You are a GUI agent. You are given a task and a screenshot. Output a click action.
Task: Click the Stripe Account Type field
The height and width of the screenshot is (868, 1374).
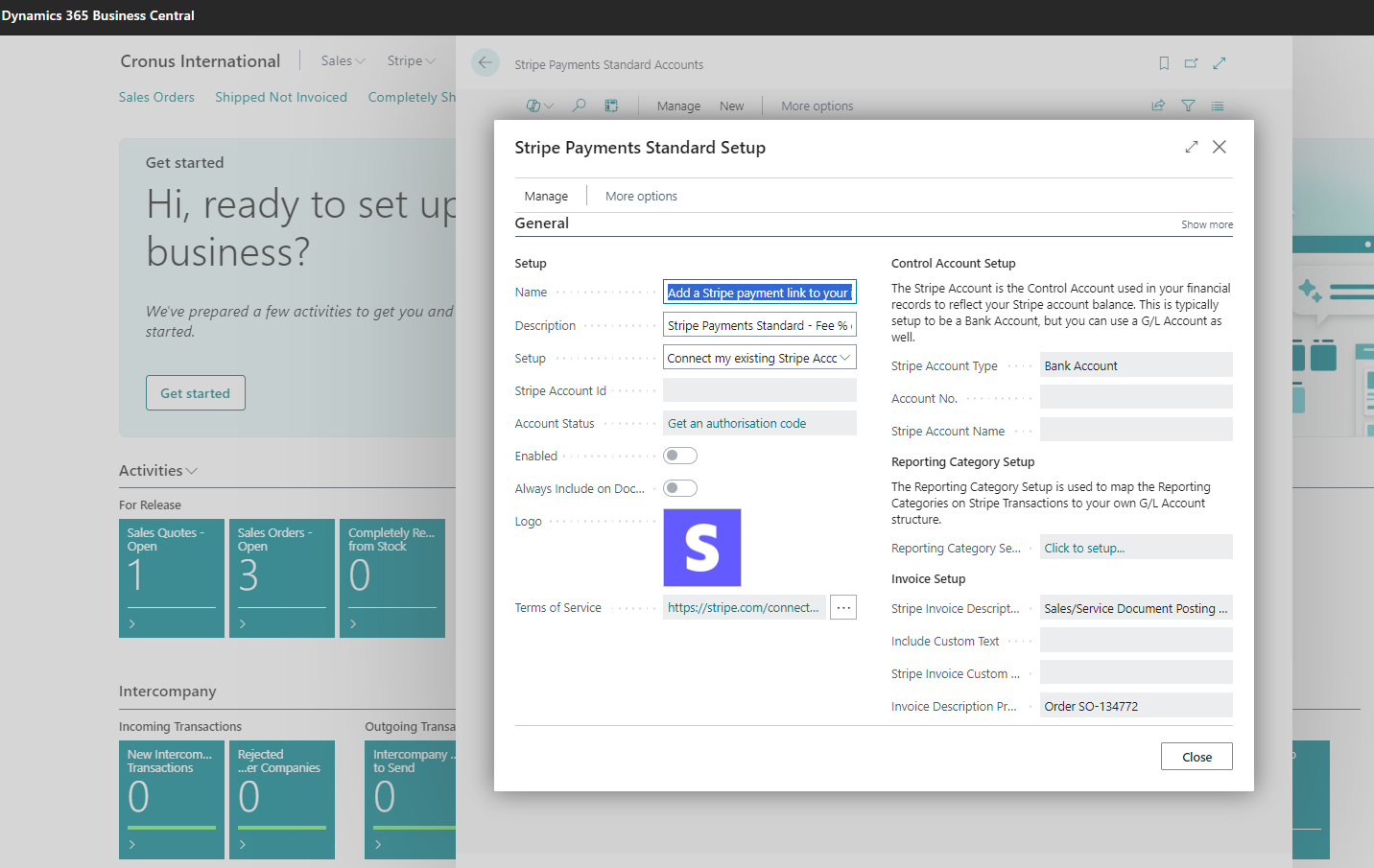(x=1136, y=365)
